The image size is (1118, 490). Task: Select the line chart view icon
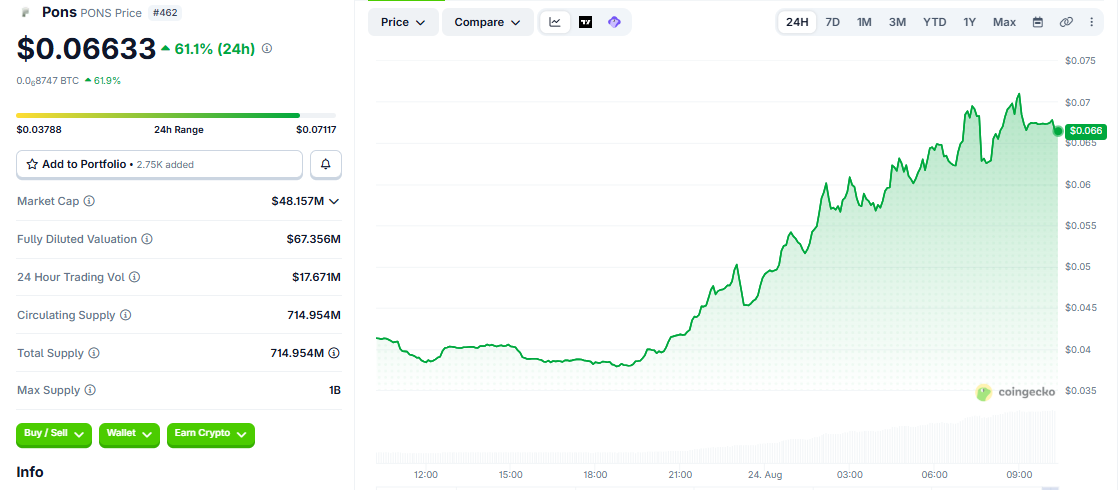pyautogui.click(x=555, y=22)
